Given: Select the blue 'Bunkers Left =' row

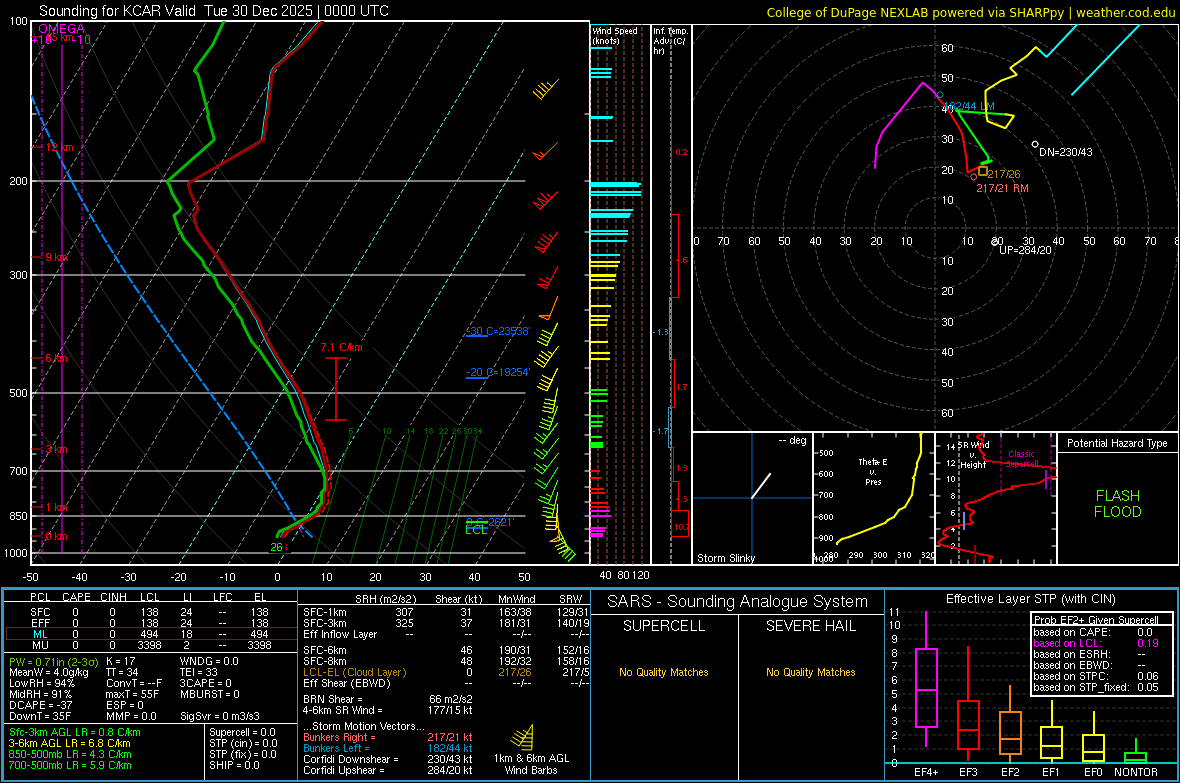Looking at the screenshot, I should pyautogui.click(x=388, y=748).
